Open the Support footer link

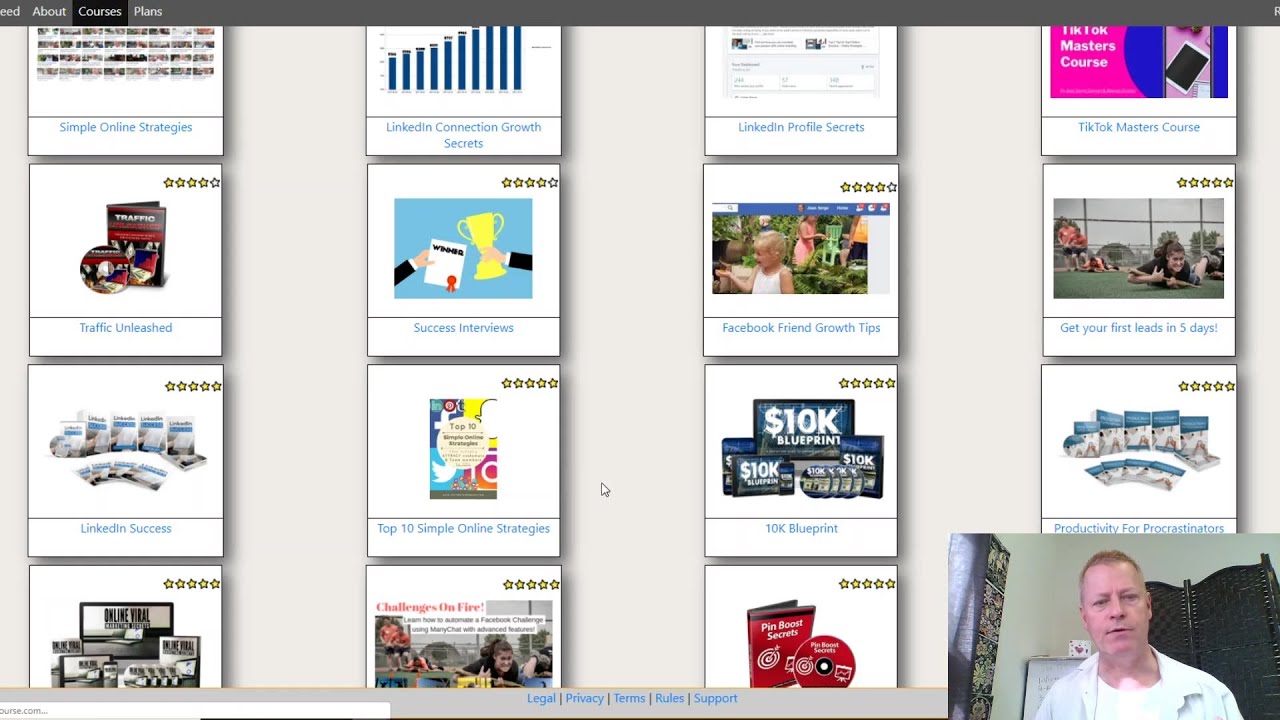(716, 698)
